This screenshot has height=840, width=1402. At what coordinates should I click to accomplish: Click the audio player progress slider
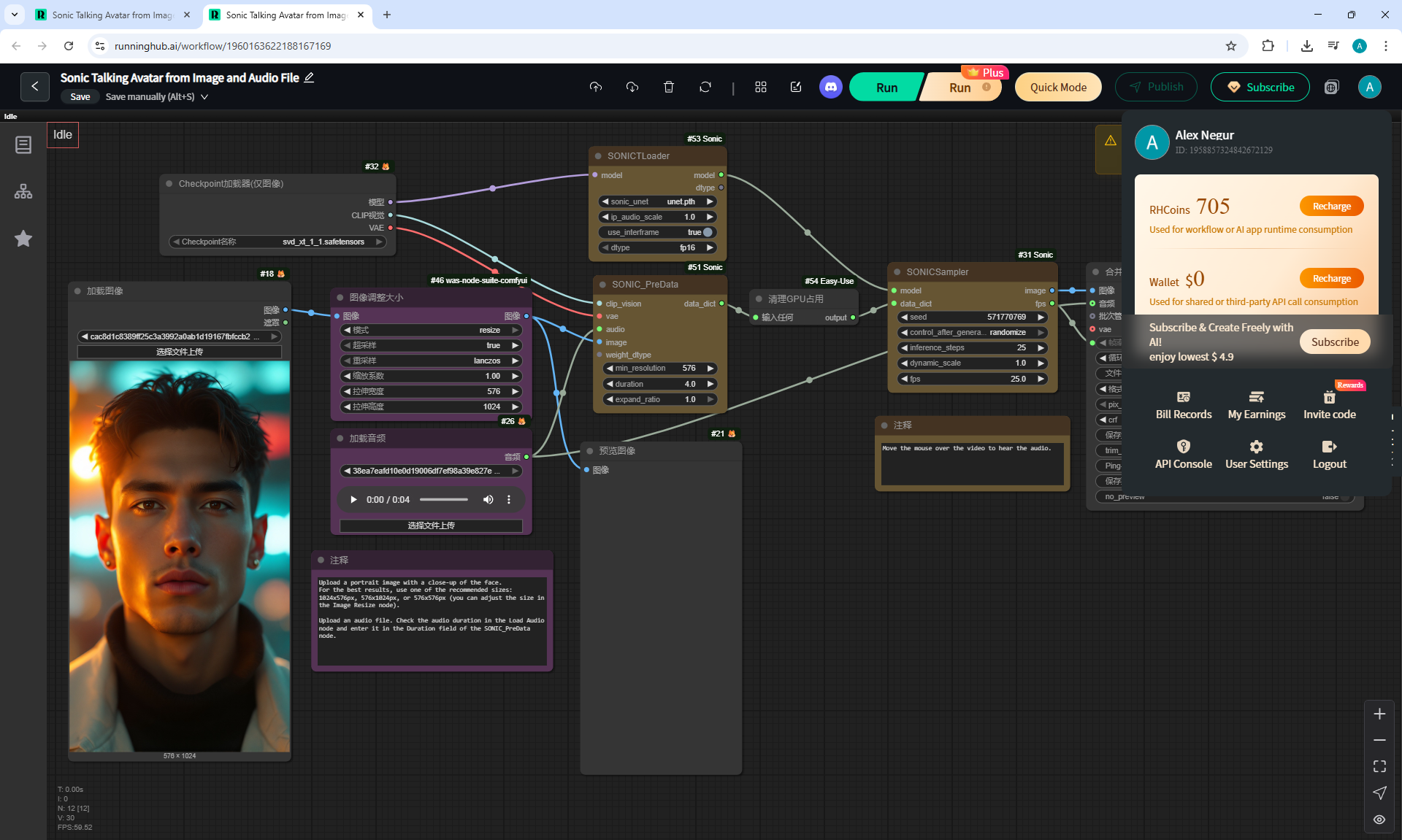pyautogui.click(x=443, y=499)
